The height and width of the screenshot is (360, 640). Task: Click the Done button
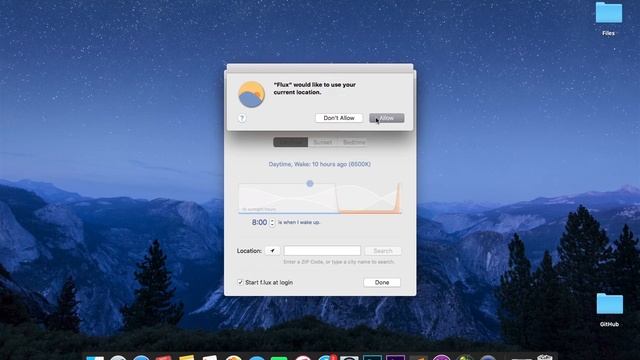click(382, 282)
